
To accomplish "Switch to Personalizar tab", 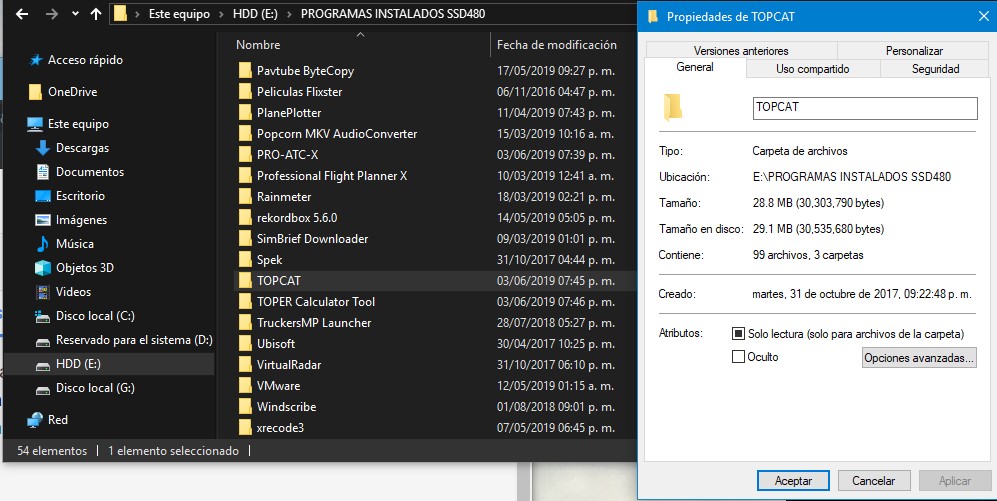I will (914, 51).
